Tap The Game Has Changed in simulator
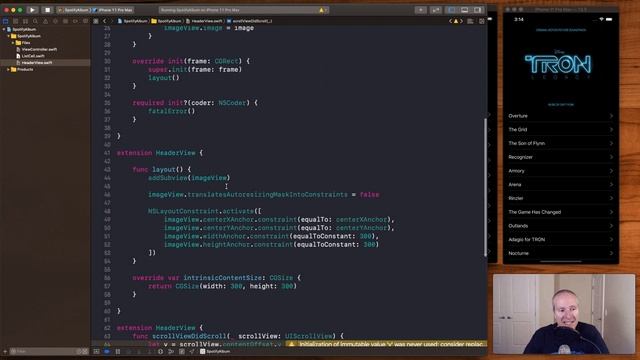This screenshot has height=360, width=640. pos(560,212)
